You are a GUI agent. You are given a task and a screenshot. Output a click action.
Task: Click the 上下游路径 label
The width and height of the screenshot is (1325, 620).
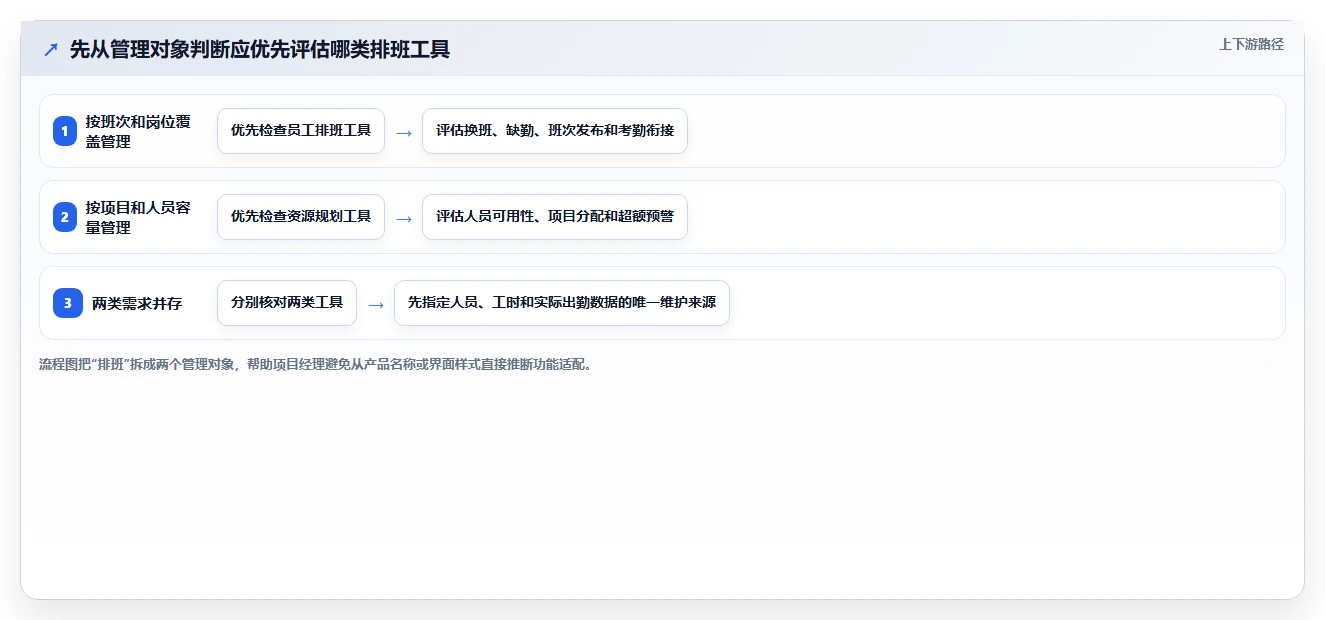pyautogui.click(x=1251, y=44)
